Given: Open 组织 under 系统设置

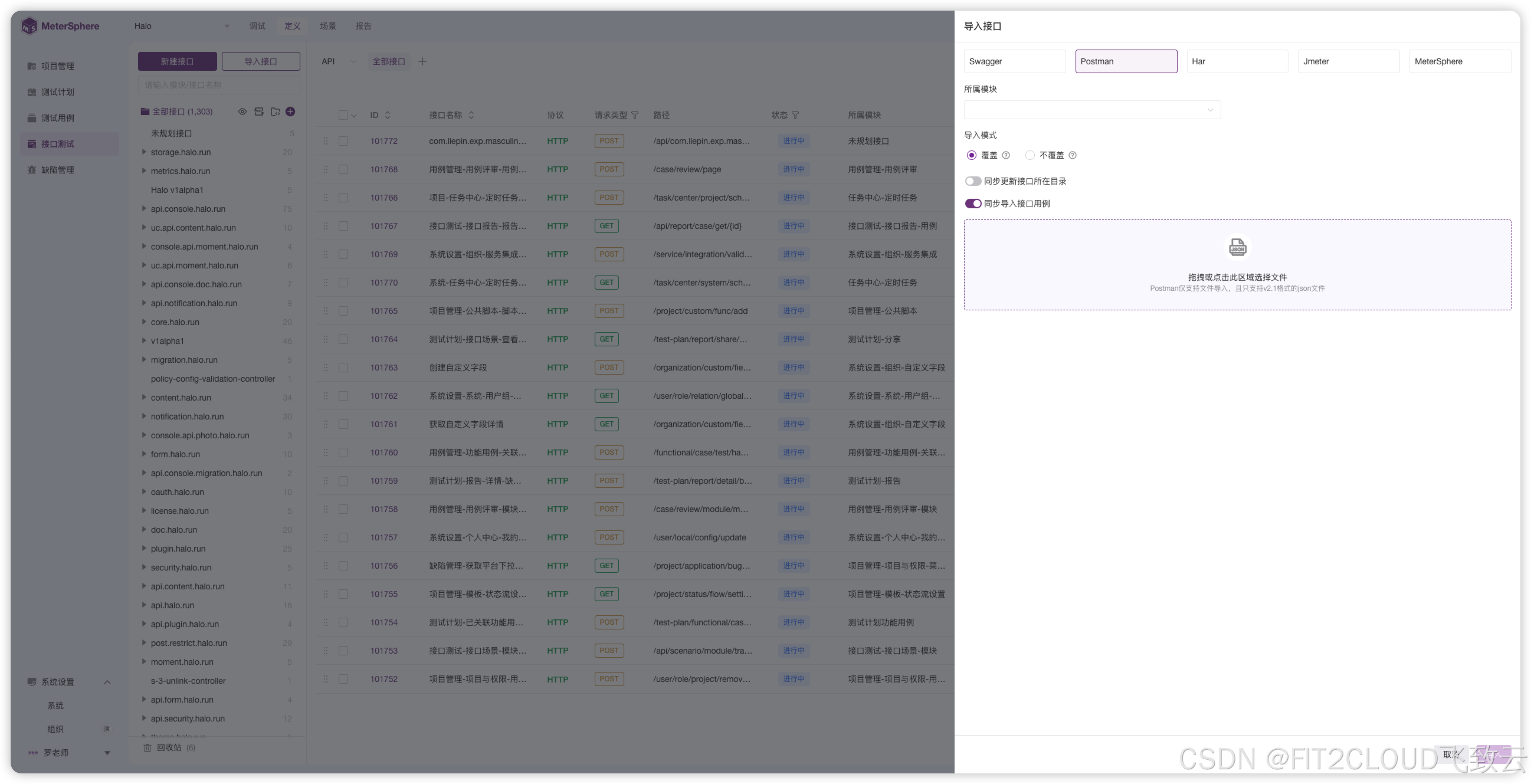Looking at the screenshot, I should tap(55, 729).
